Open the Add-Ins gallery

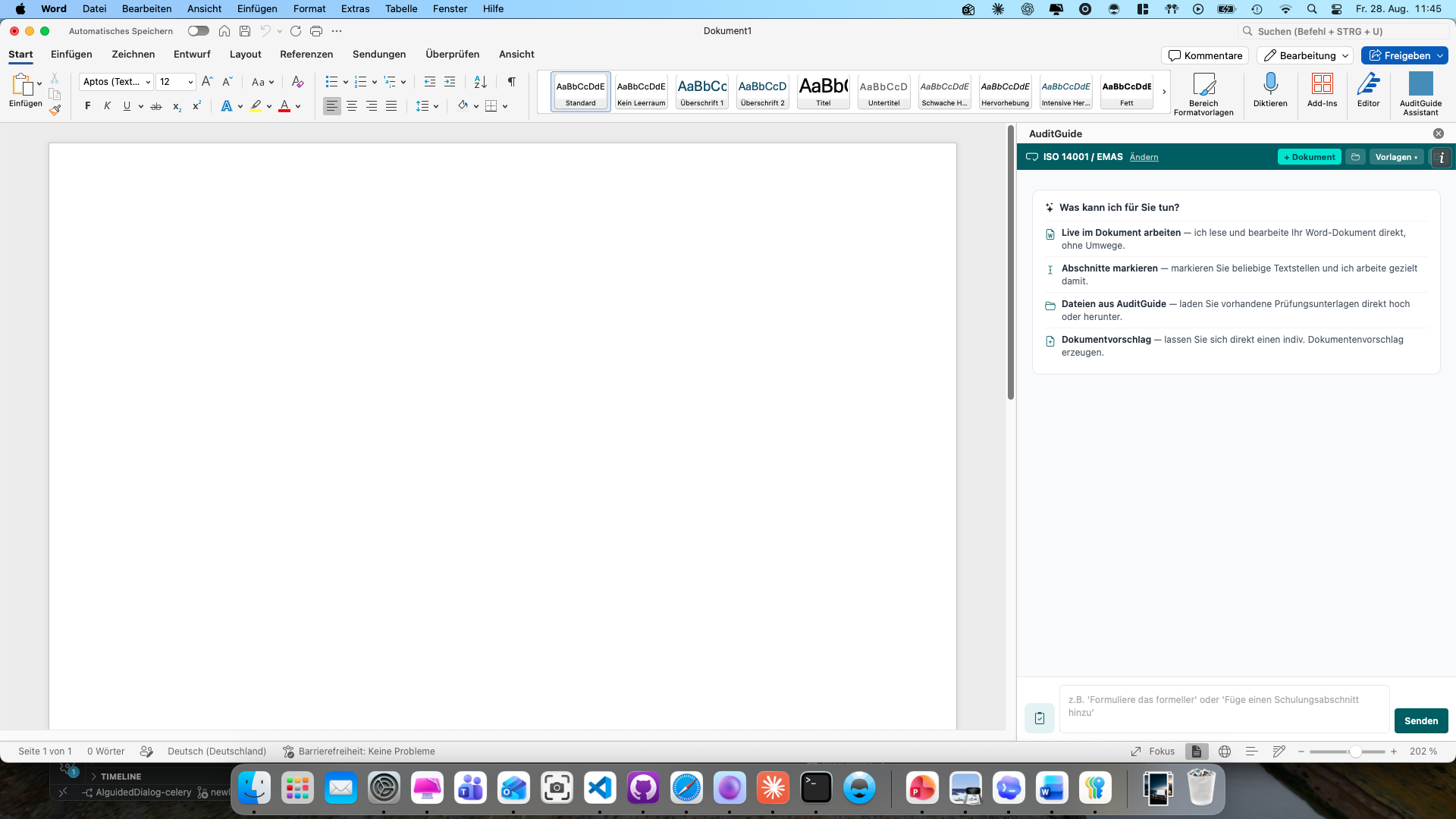1322,90
